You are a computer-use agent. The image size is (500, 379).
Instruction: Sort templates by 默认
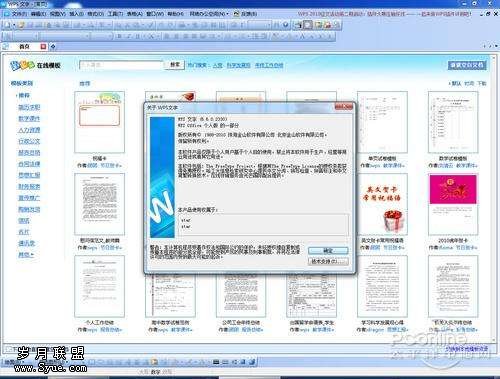coord(456,83)
